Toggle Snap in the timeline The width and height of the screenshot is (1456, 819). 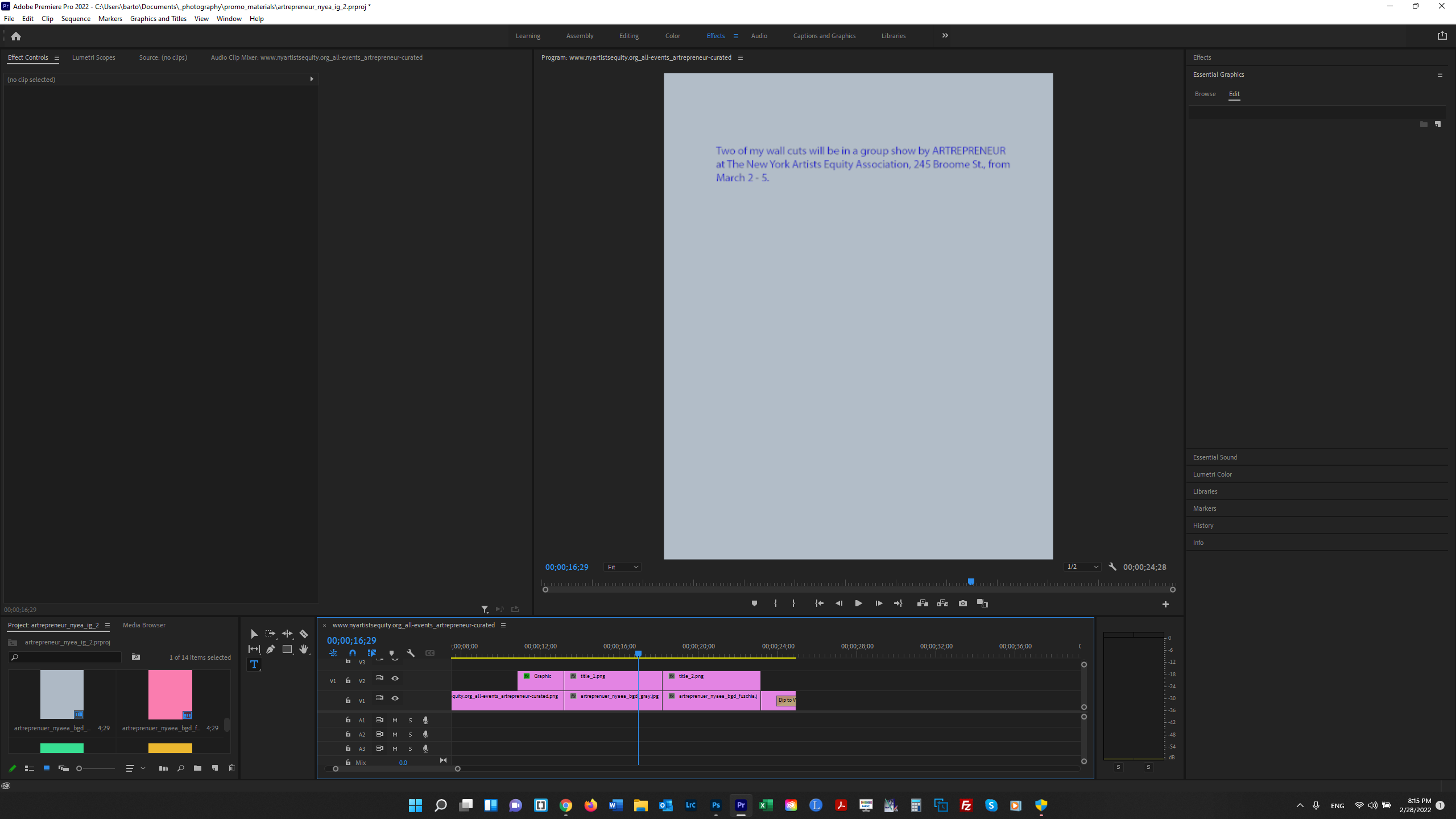pos(353,653)
